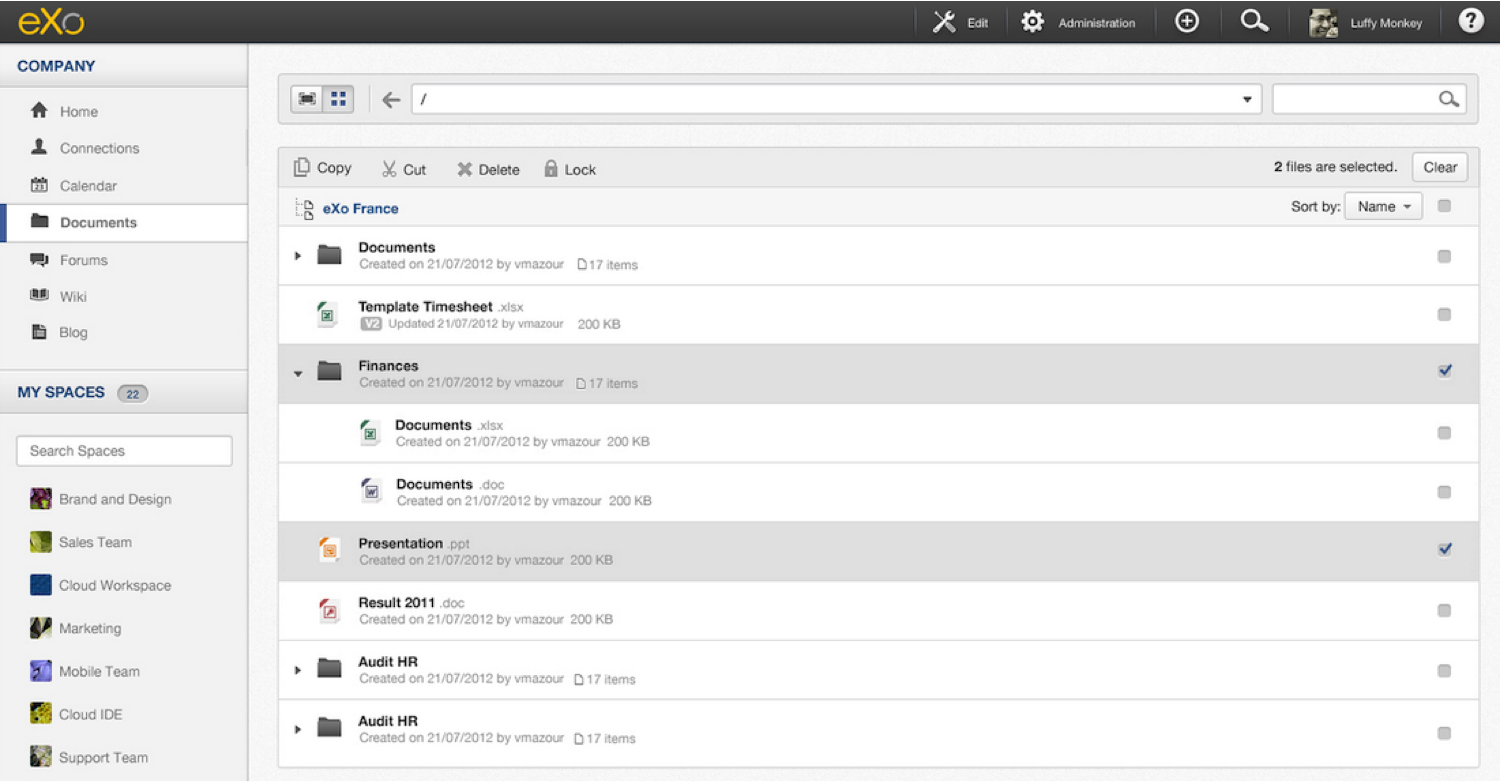
Task: Click the back arrow navigation icon
Action: (391, 100)
